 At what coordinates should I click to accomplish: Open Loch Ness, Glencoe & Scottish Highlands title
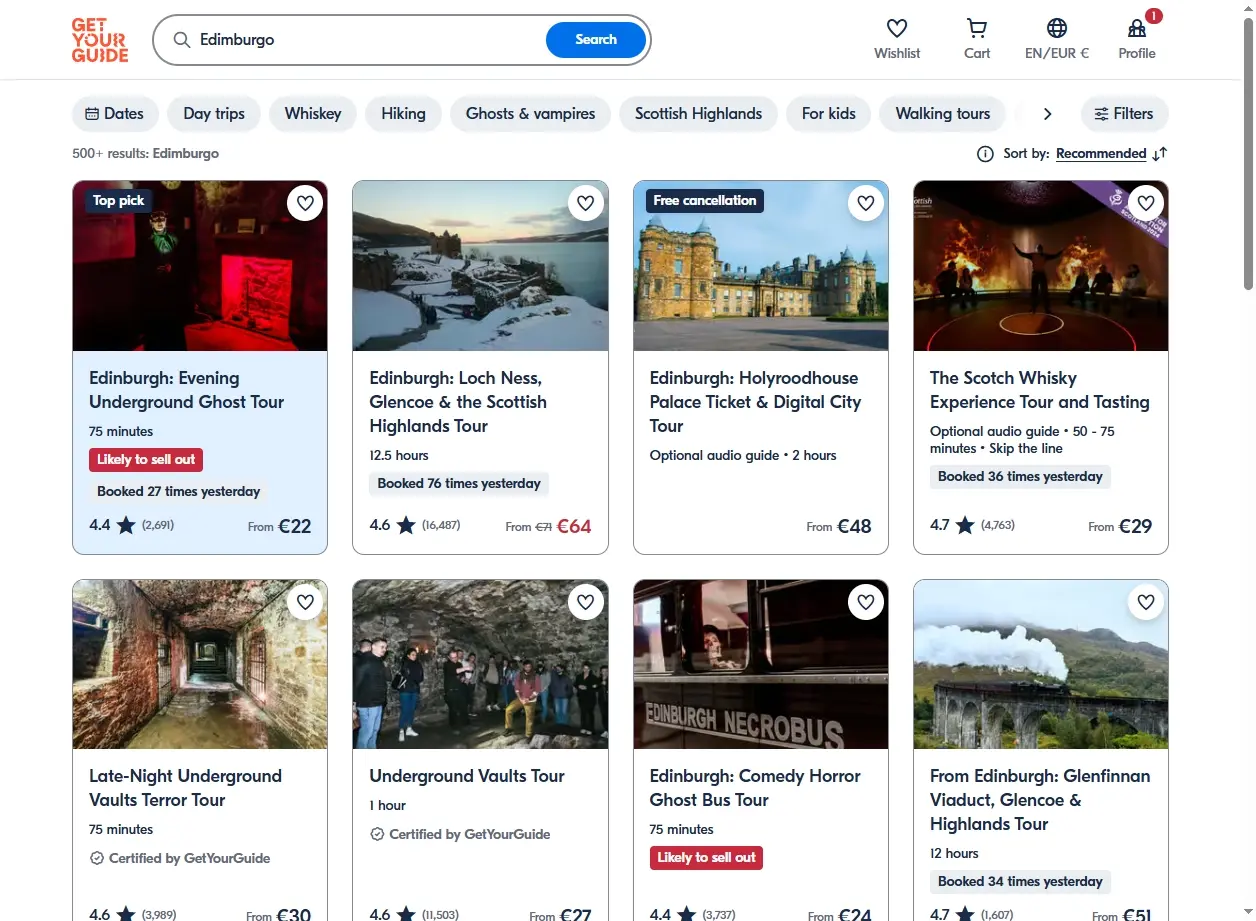458,402
